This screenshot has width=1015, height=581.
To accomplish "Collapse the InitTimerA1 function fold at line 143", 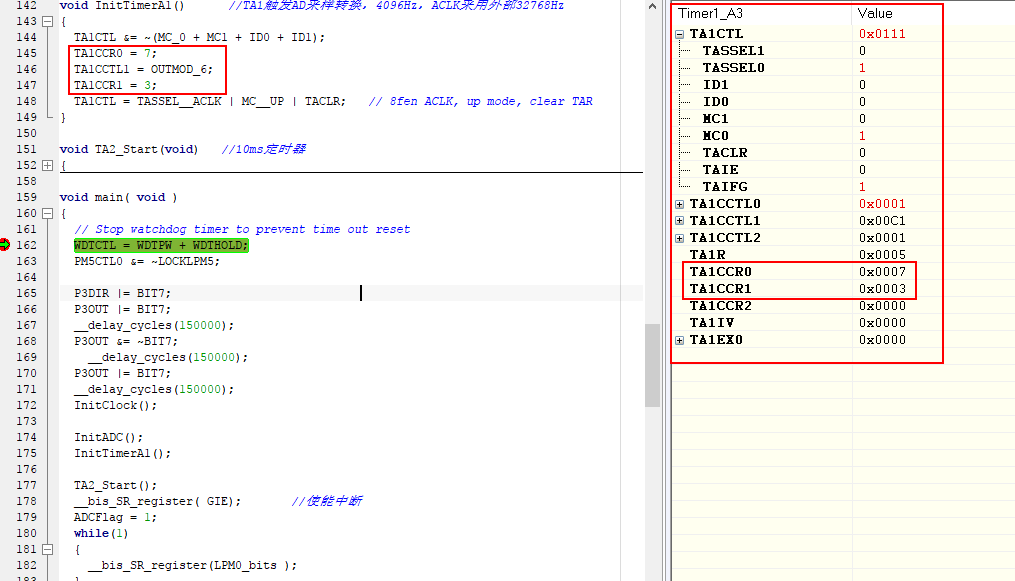I will click(47, 21).
